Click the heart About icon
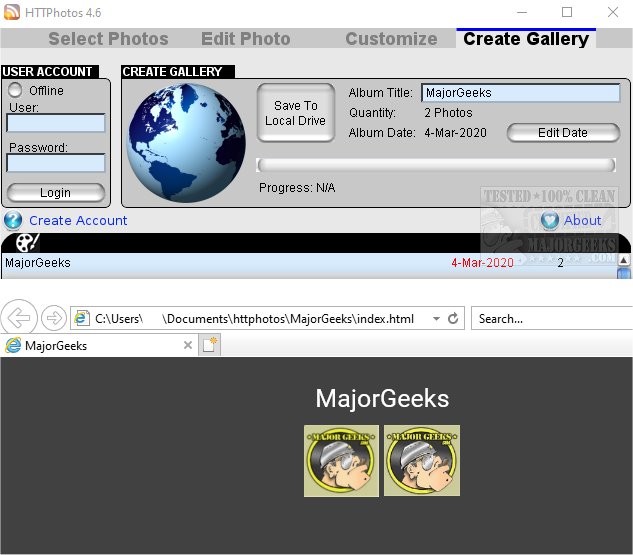The height and width of the screenshot is (555, 633). pyautogui.click(x=549, y=220)
